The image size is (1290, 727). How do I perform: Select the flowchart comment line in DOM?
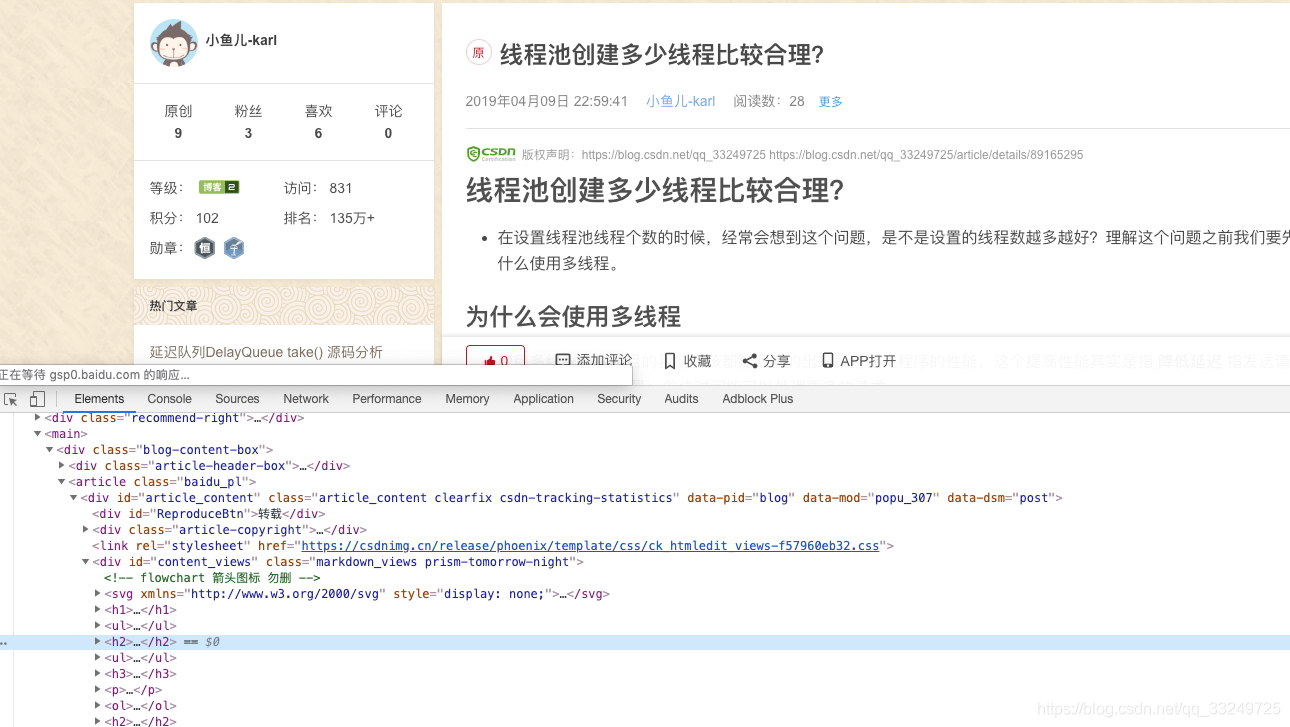pyautogui.click(x=212, y=578)
